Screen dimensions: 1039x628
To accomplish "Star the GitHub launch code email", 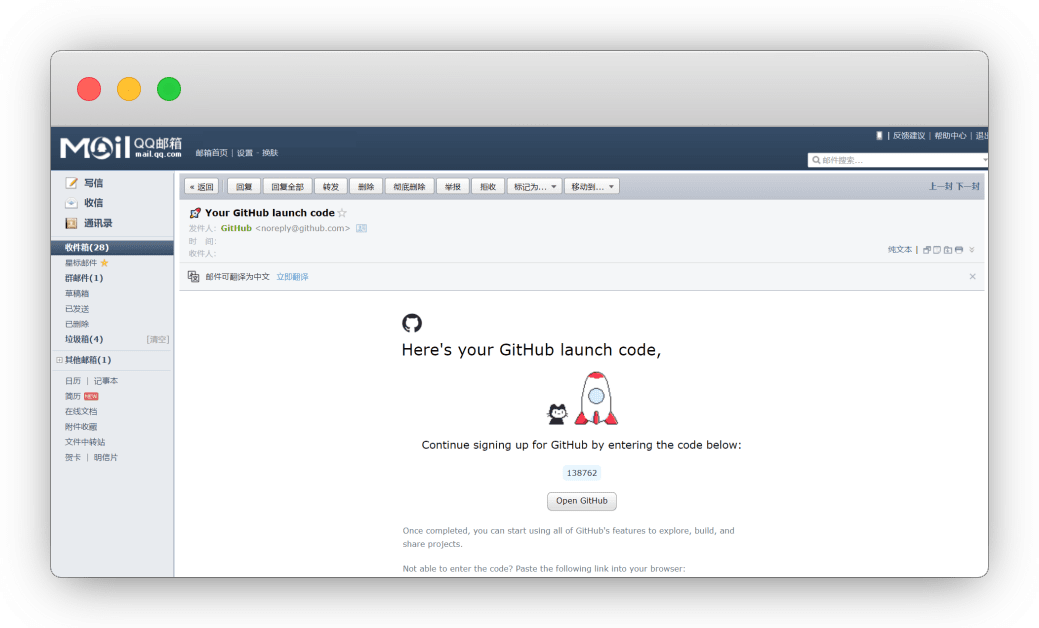I will 341,212.
